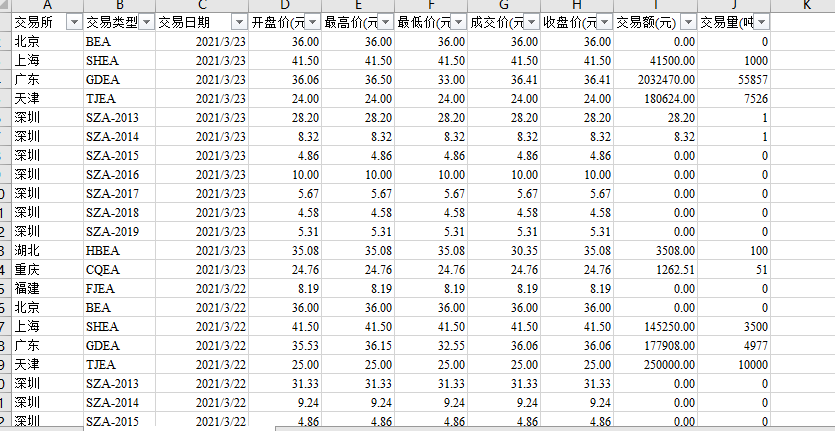The width and height of the screenshot is (835, 431).
Task: Select the SZA-2016 cell dated 2021/3/23
Action: 119,175
